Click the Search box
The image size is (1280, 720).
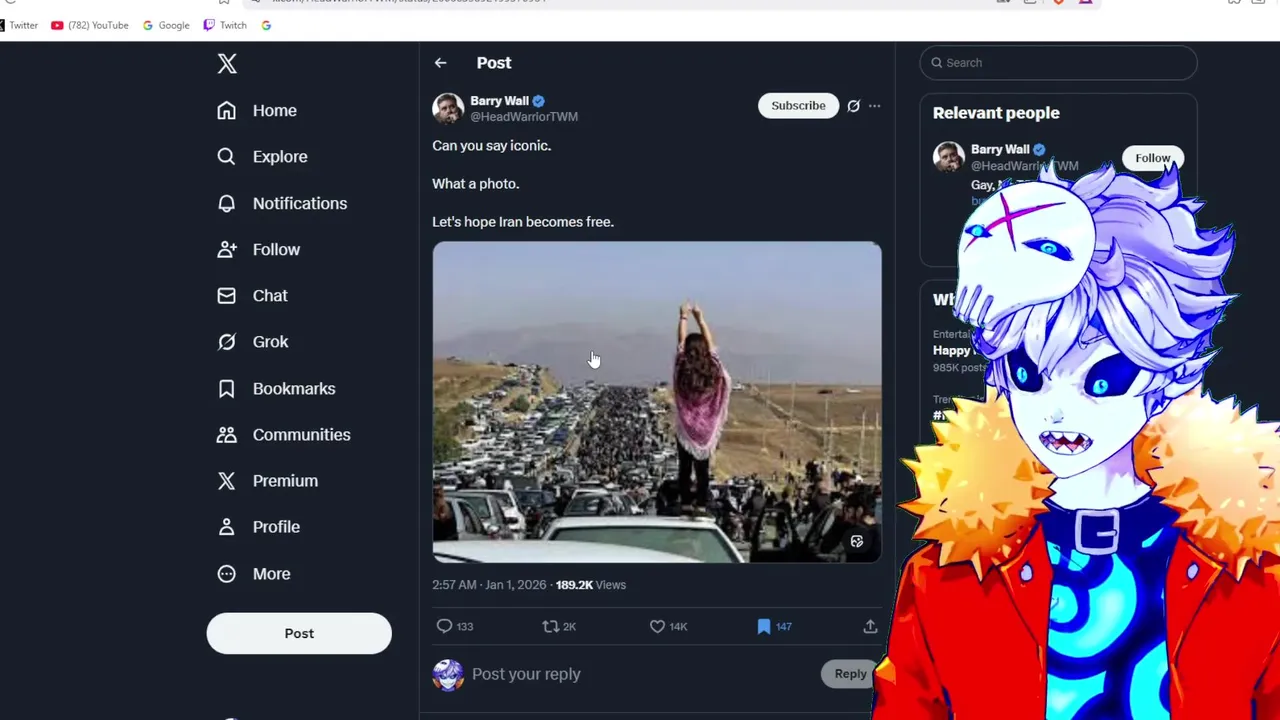pyautogui.click(x=1058, y=63)
